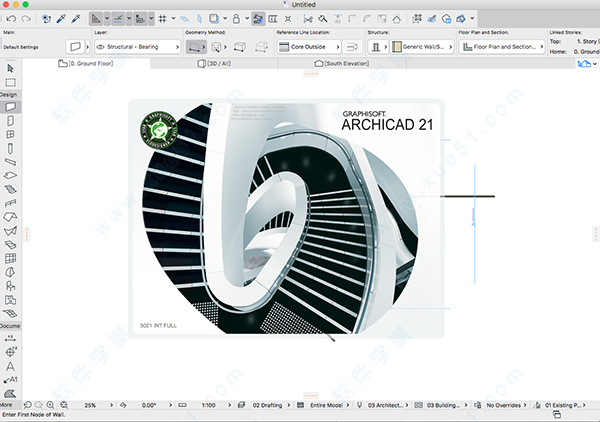The height and width of the screenshot is (422, 600).
Task: Toggle suspend groups button
Action: (x=258, y=18)
